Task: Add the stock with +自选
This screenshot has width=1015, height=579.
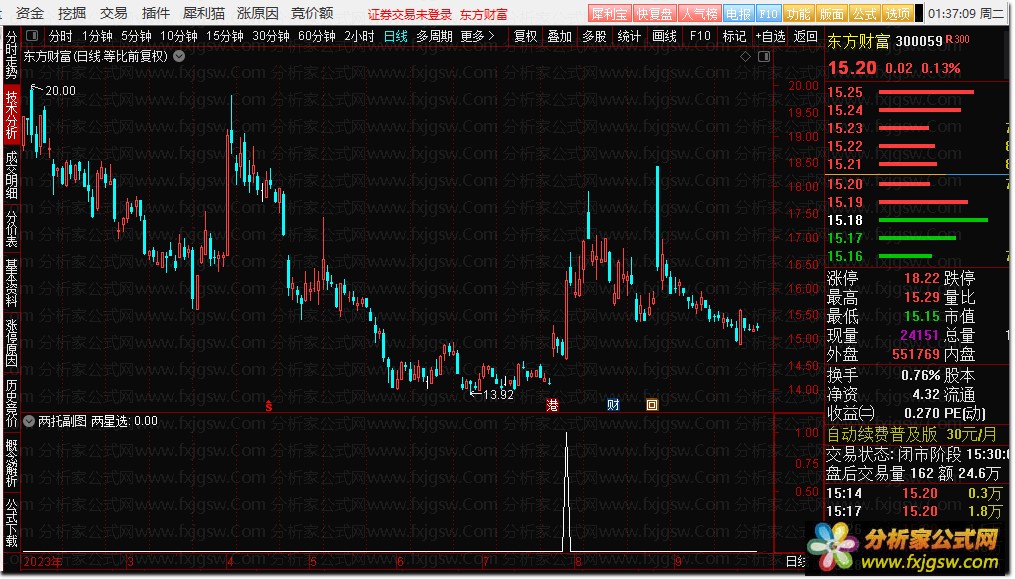Action: [x=770, y=36]
